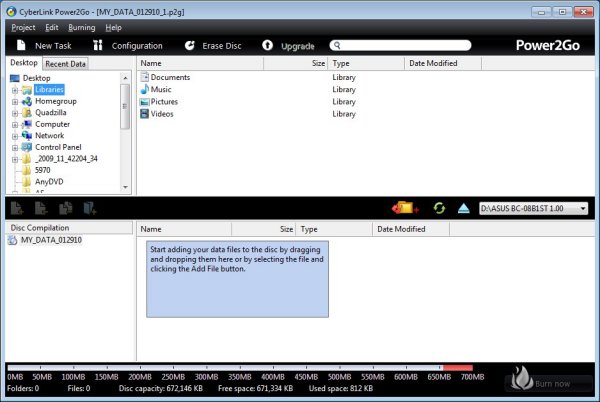
Task: Click MY_DATA_012910 disc icon
Action: [x=13, y=240]
